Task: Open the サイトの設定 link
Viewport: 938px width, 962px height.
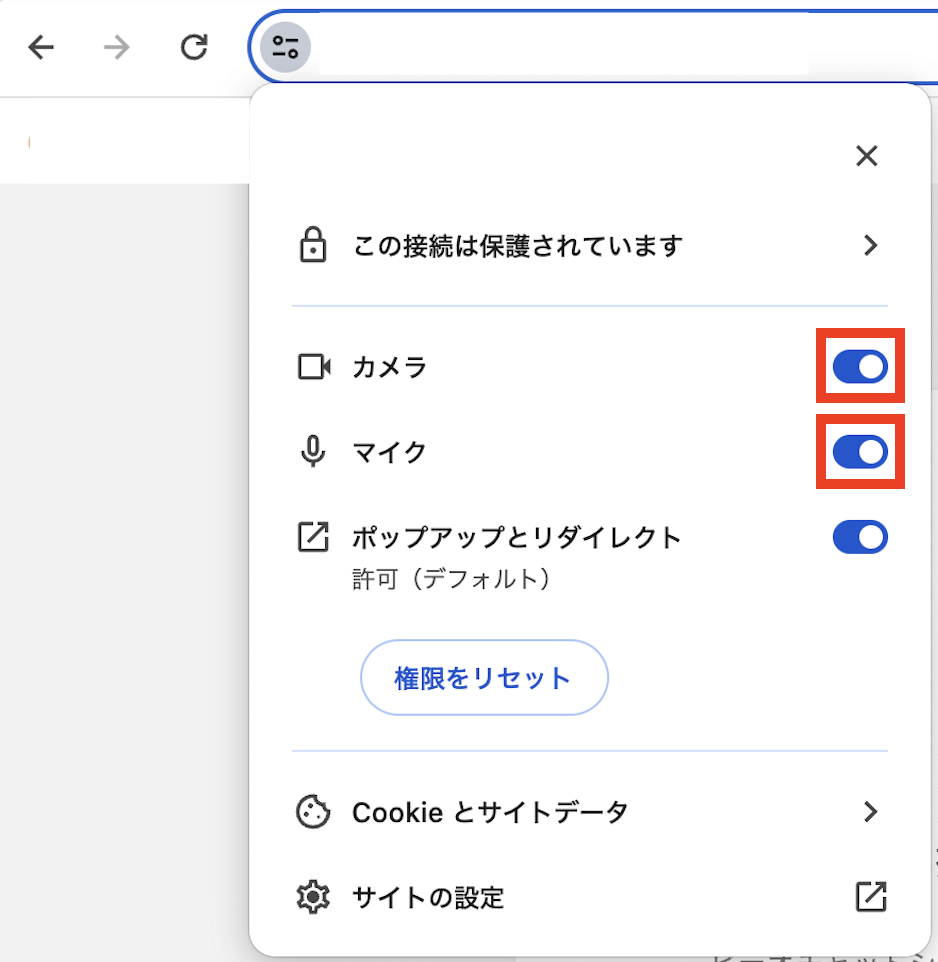Action: click(428, 897)
